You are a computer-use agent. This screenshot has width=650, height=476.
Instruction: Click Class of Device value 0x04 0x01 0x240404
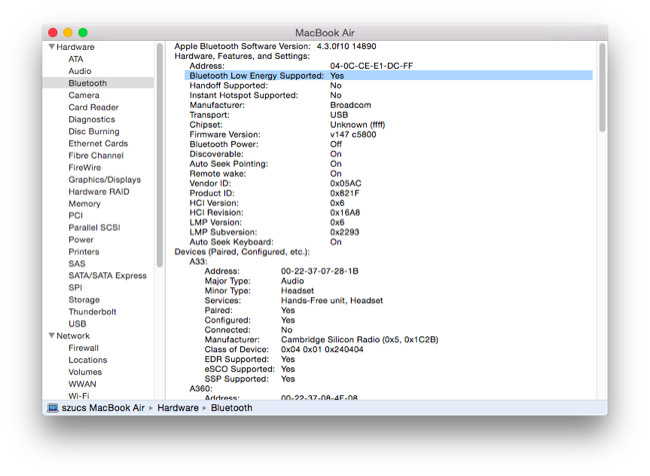point(322,349)
